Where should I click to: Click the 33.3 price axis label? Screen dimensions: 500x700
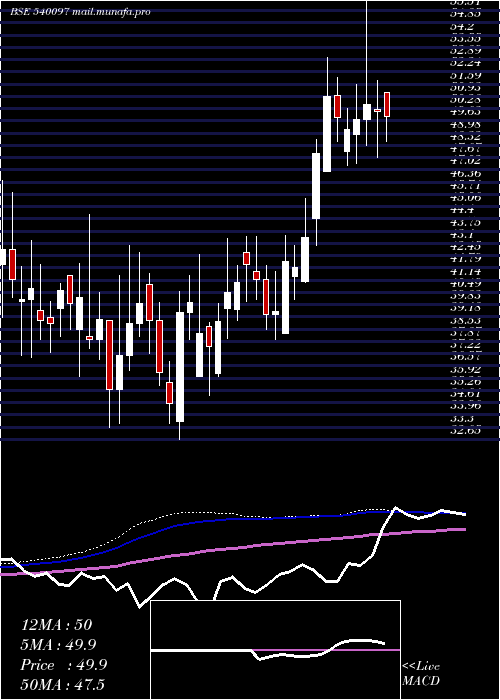(x=462, y=418)
